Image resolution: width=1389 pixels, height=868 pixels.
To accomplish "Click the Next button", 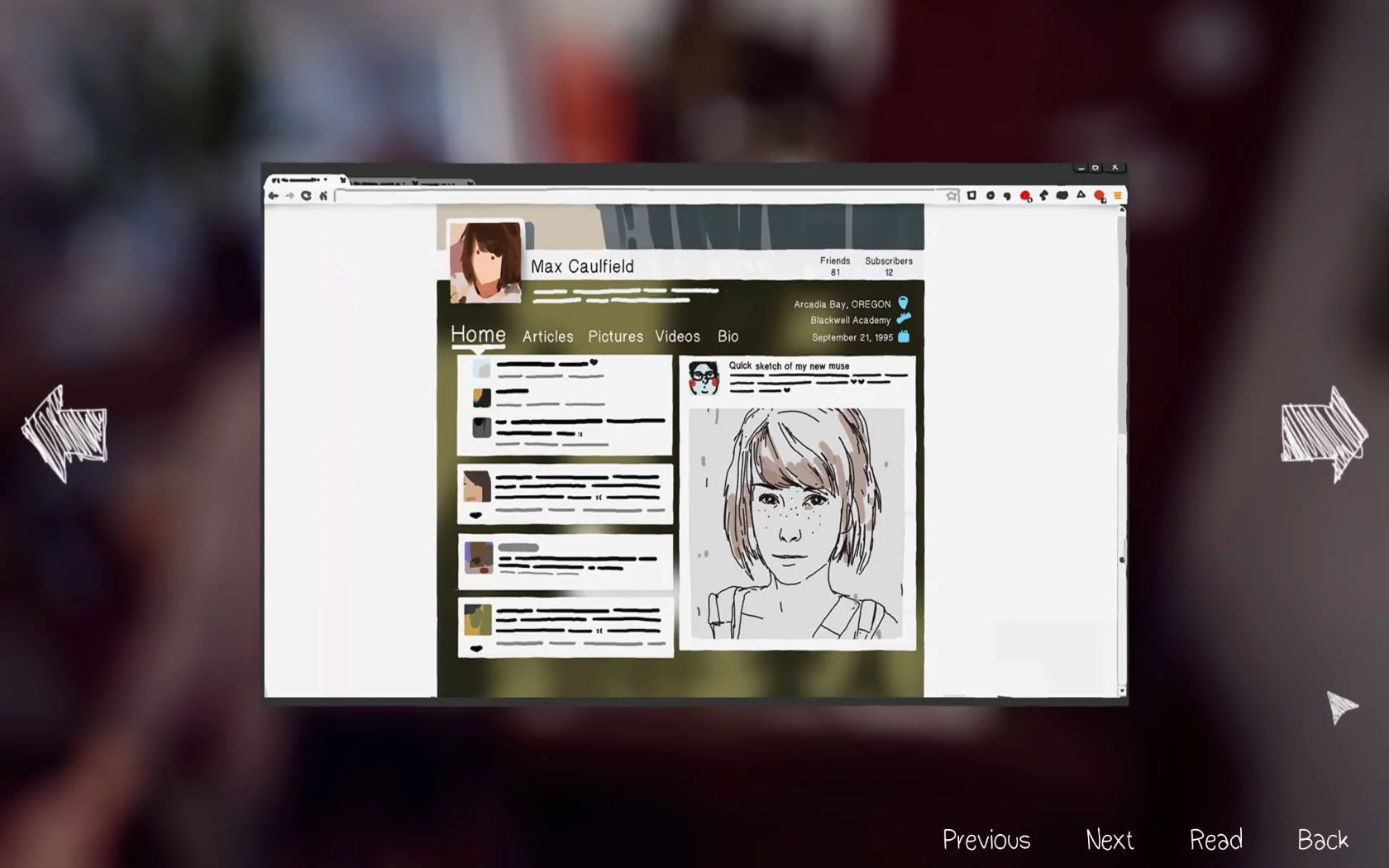I will (x=1109, y=840).
